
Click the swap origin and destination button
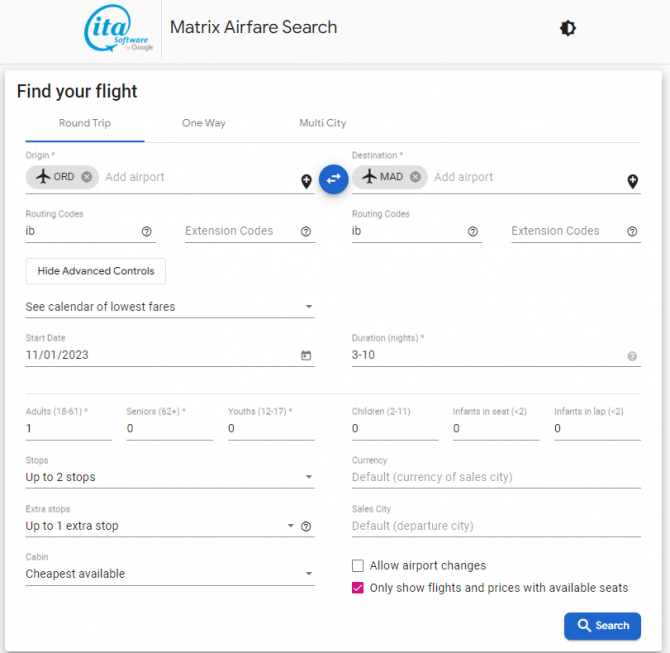[333, 178]
